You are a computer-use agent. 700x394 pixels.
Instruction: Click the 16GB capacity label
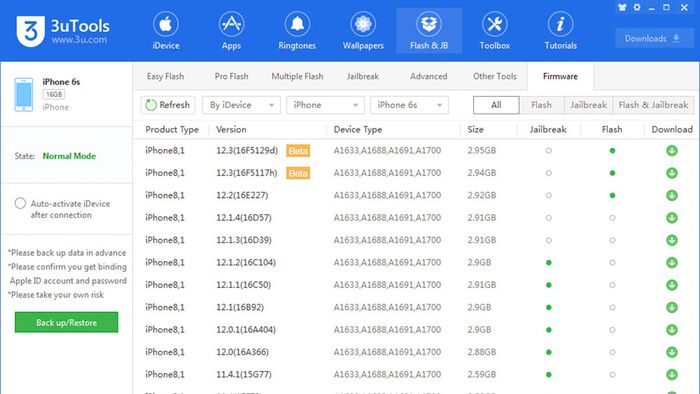point(54,94)
